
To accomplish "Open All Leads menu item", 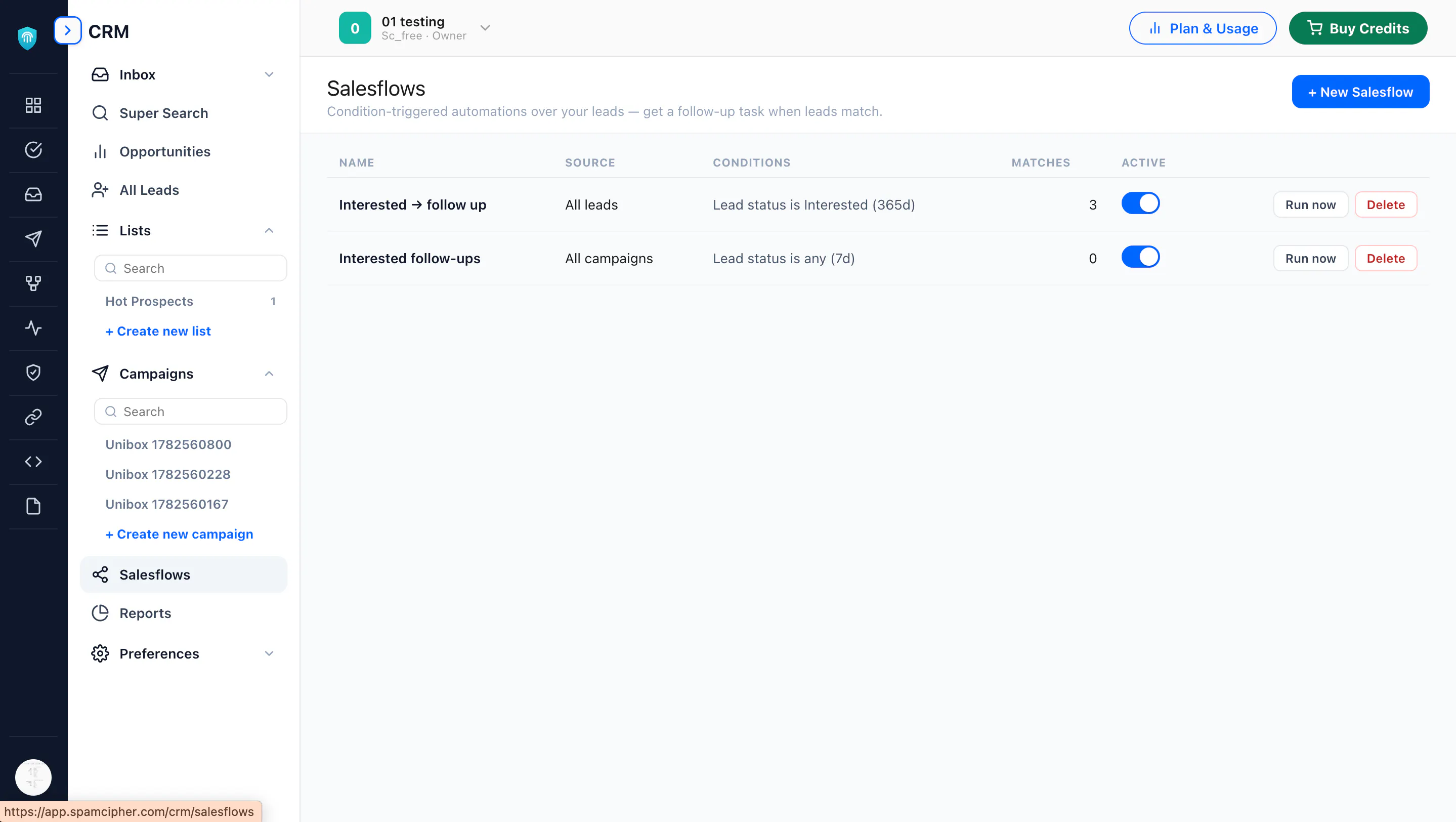I will pos(184,190).
